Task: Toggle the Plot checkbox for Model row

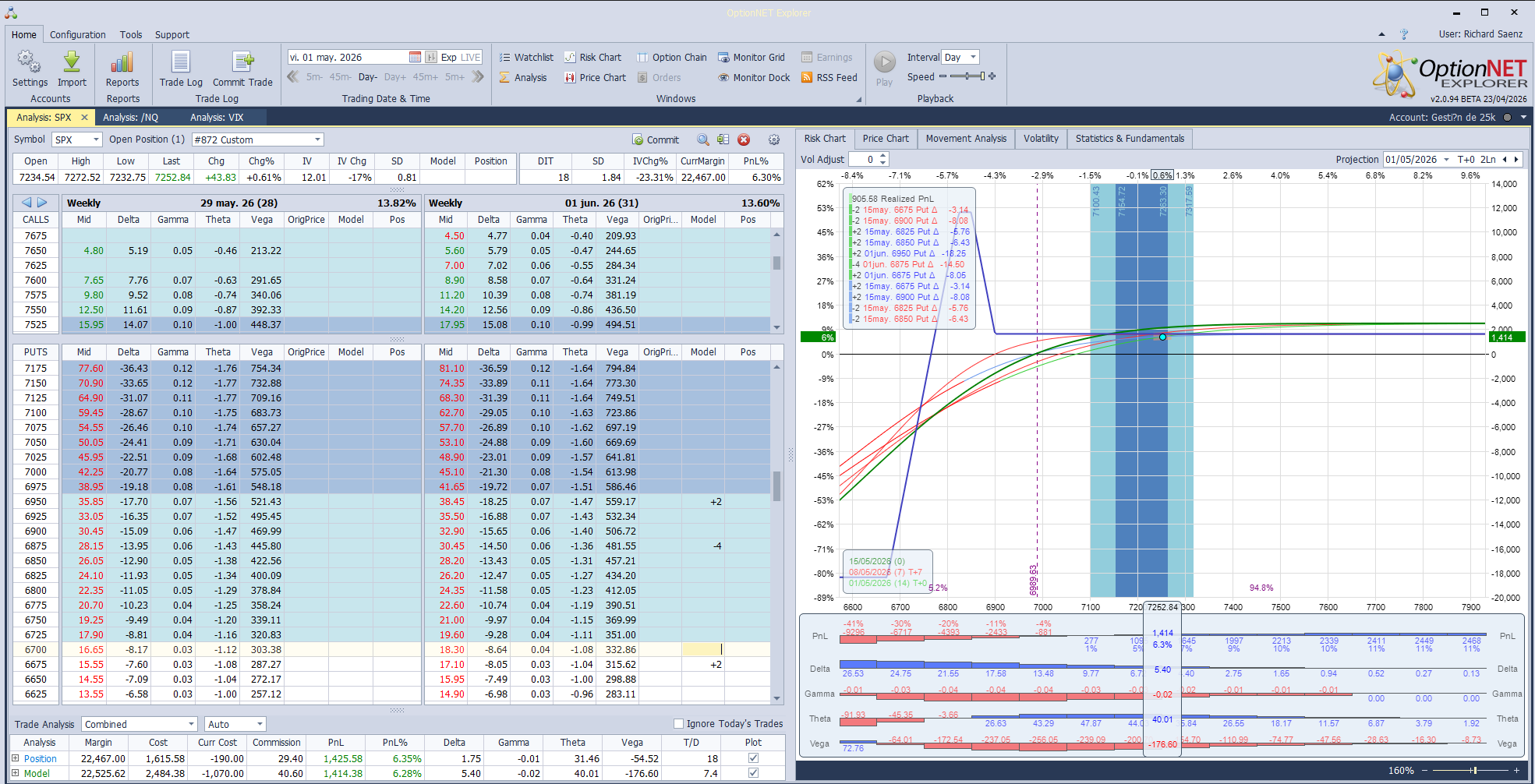Action: tap(753, 773)
